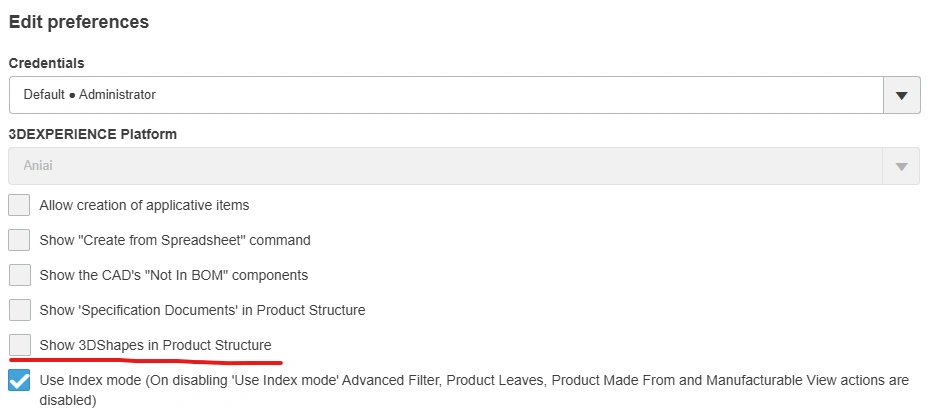This screenshot has height=411, width=931.
Task: Click the 'Credentials' field label
Action: coord(47,63)
